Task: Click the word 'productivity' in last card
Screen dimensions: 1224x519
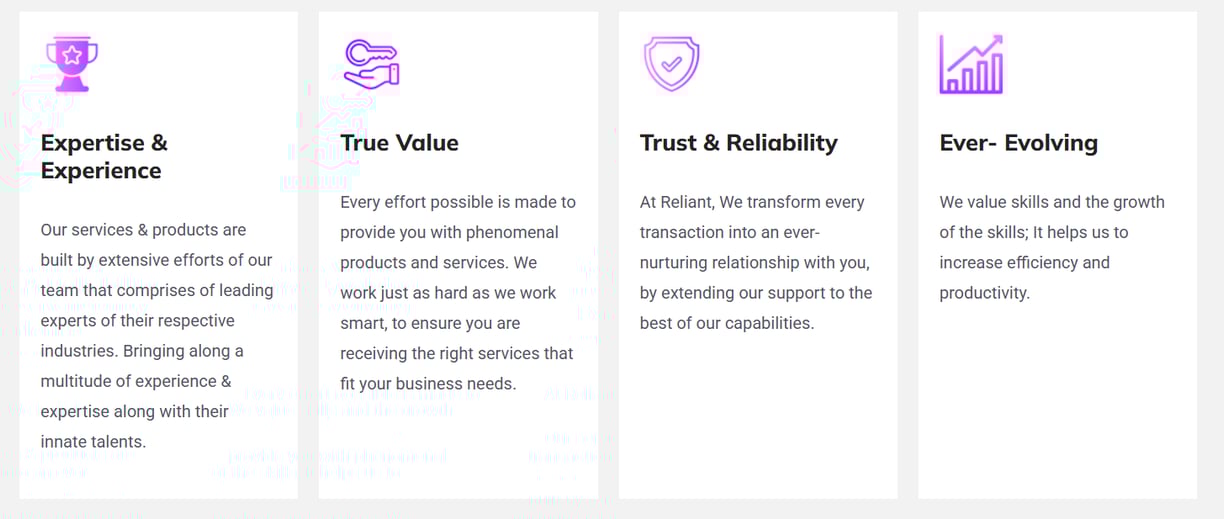Action: [984, 293]
